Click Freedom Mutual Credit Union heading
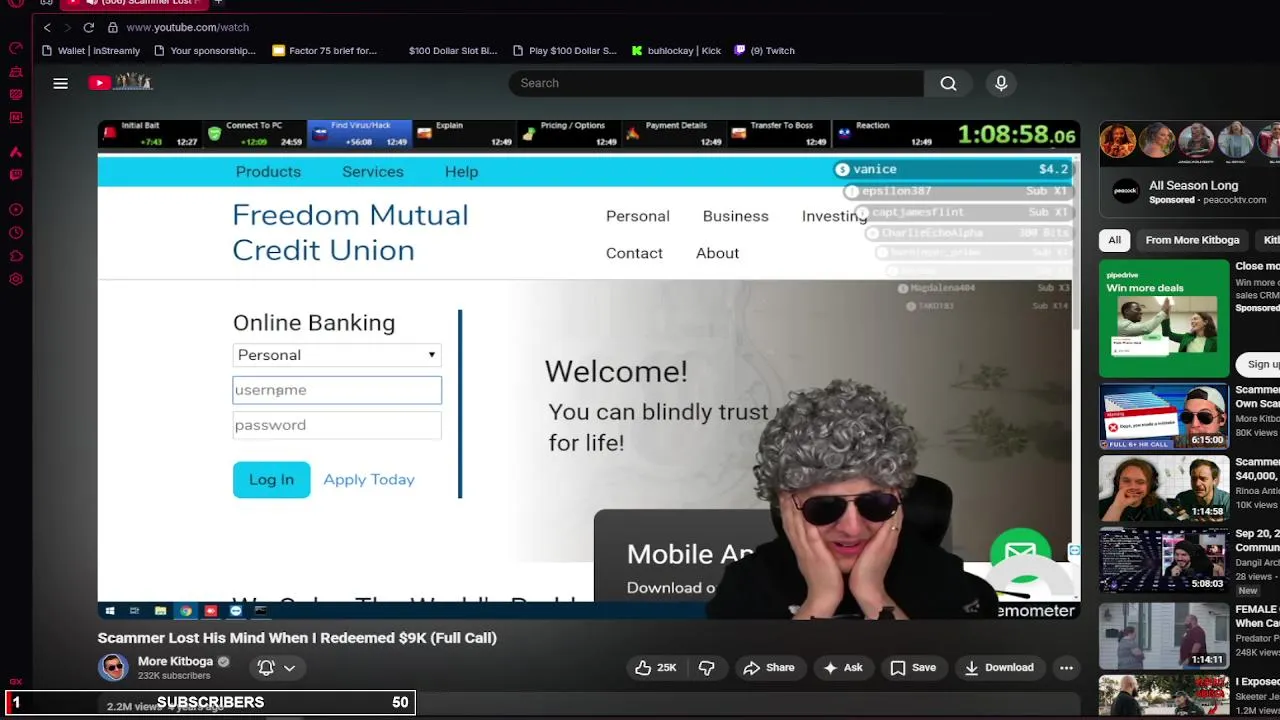Image resolution: width=1280 pixels, height=720 pixels. 350,233
